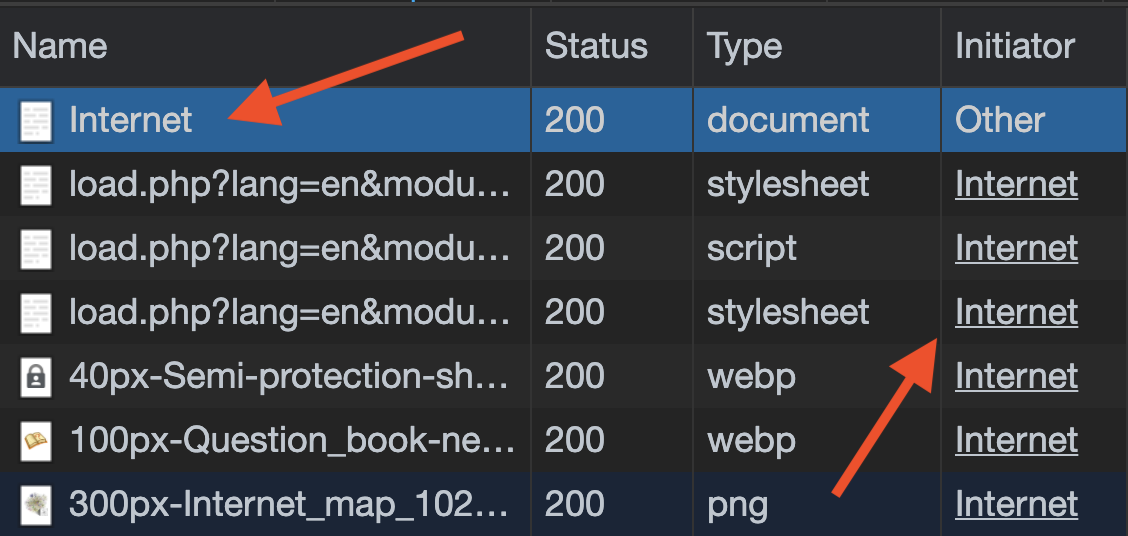Open the Internet initiator link in the script row

(x=1016, y=249)
